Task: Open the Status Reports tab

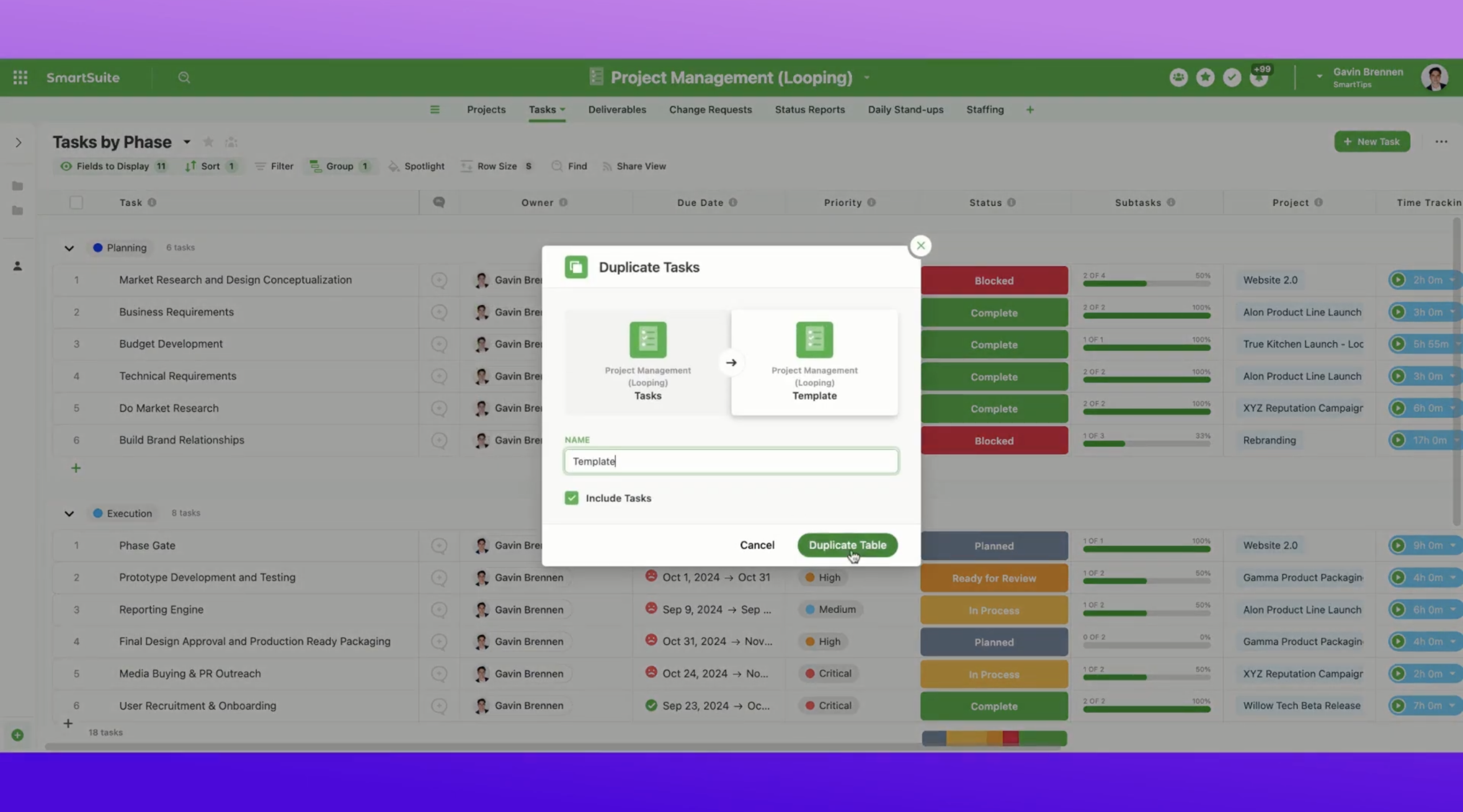Action: coord(809,109)
